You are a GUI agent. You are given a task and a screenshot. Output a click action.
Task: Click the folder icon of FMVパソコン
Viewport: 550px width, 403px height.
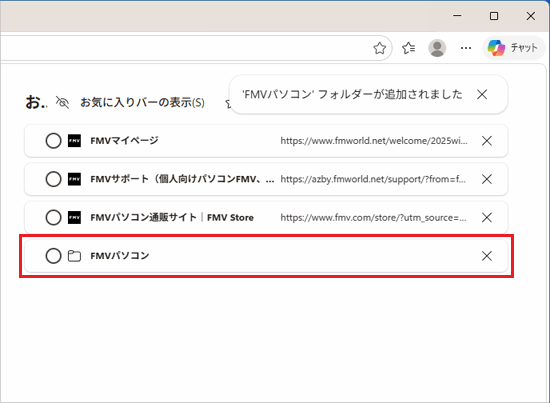(74, 256)
